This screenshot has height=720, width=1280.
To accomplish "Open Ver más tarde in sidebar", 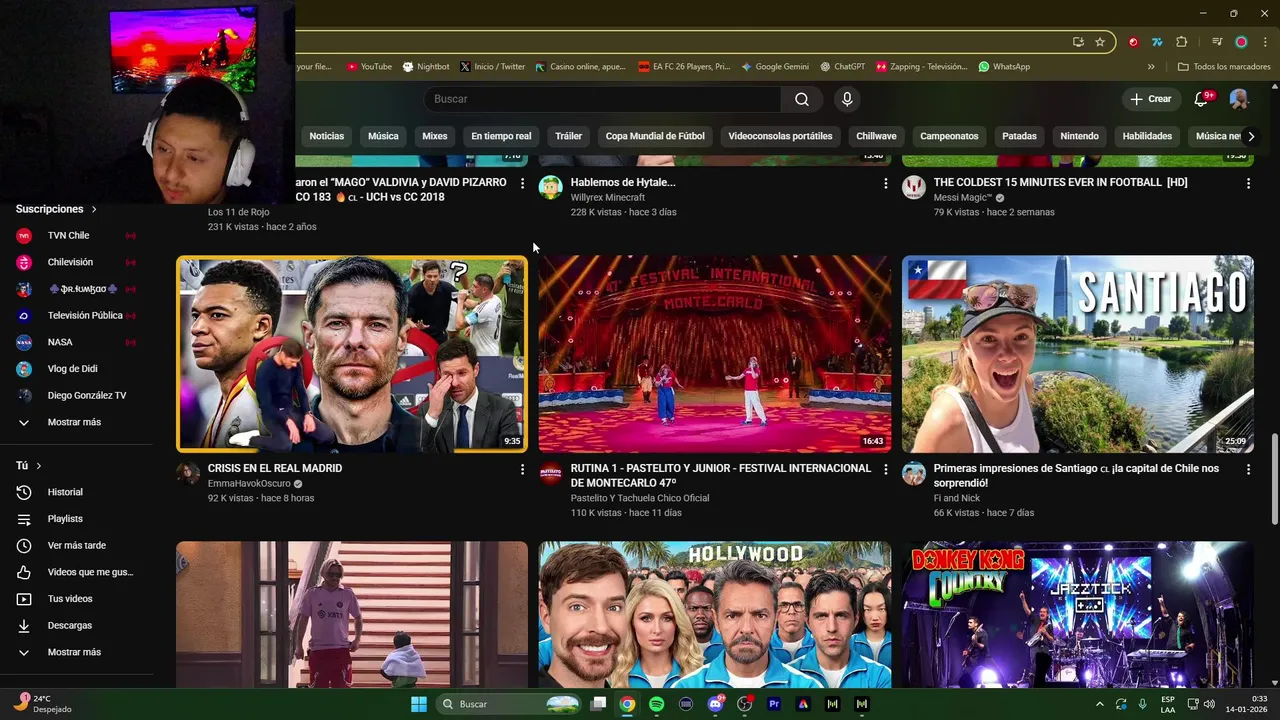I will click(76, 545).
